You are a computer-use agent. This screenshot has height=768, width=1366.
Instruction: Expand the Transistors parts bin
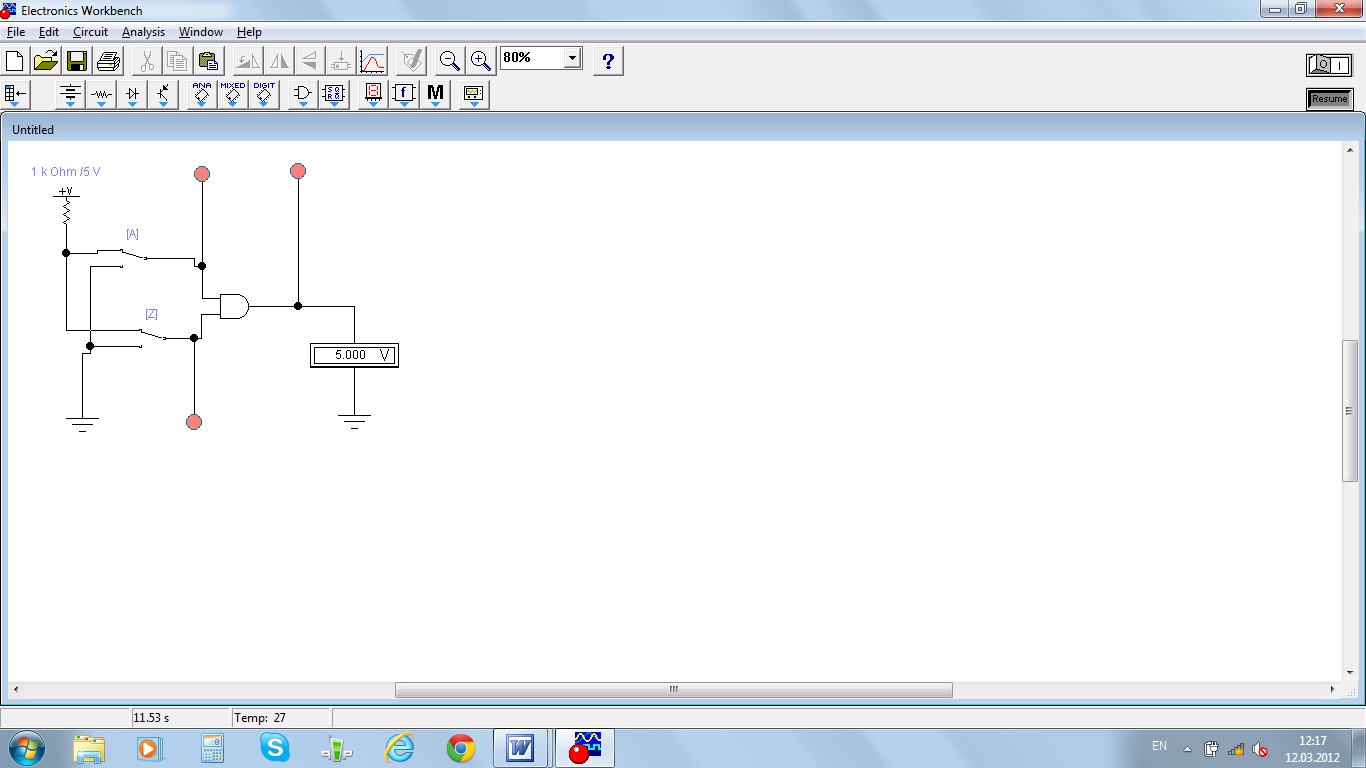point(163,95)
